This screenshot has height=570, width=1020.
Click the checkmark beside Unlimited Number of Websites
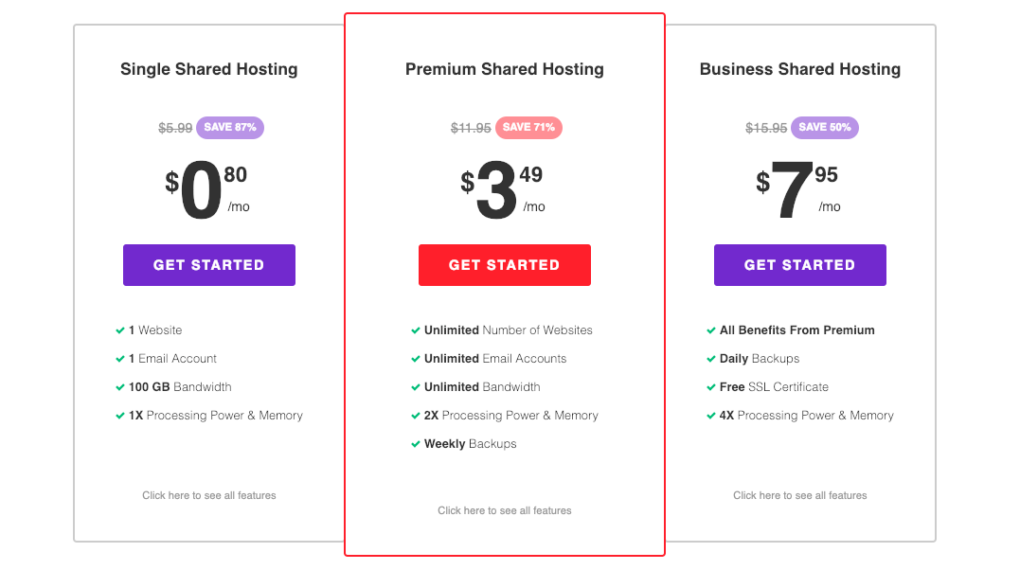pyautogui.click(x=415, y=331)
